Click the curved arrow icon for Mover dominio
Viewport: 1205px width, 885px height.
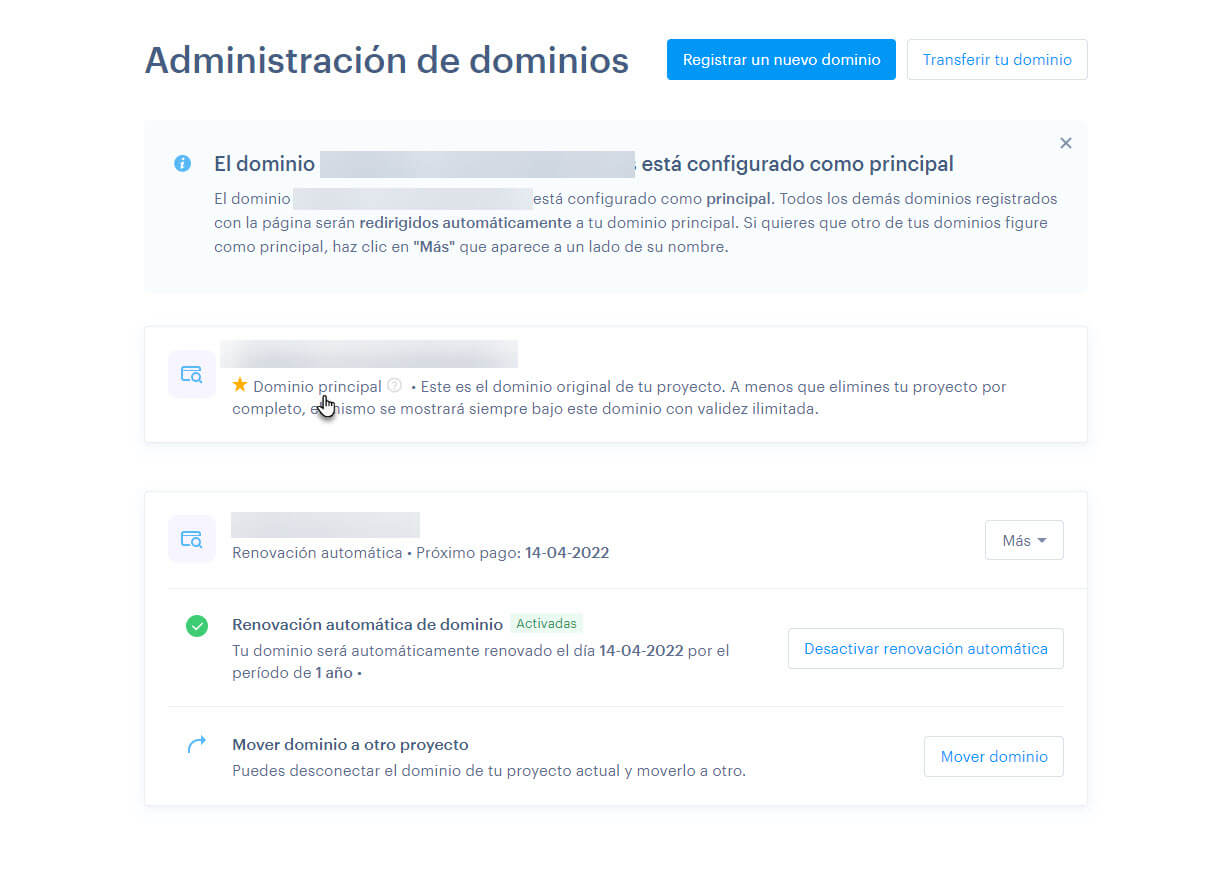(x=197, y=744)
